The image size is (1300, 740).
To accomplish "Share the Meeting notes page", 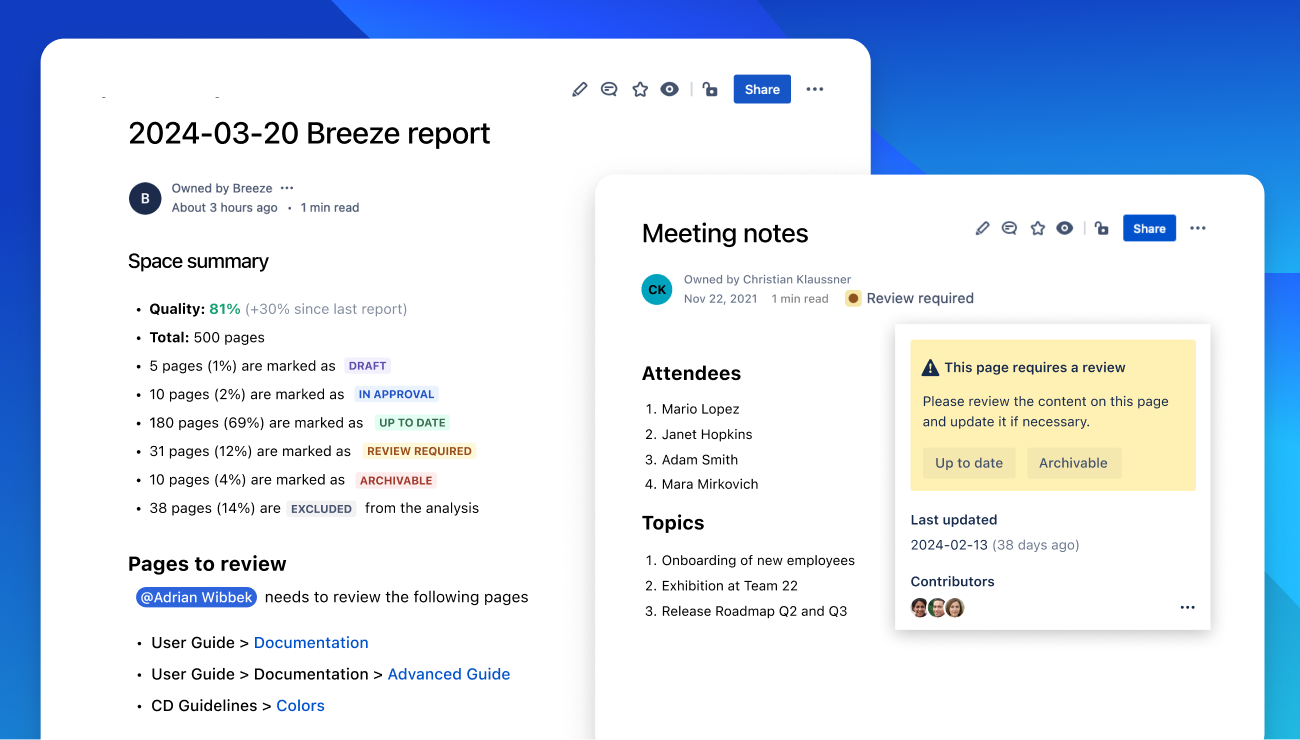I will point(1149,228).
